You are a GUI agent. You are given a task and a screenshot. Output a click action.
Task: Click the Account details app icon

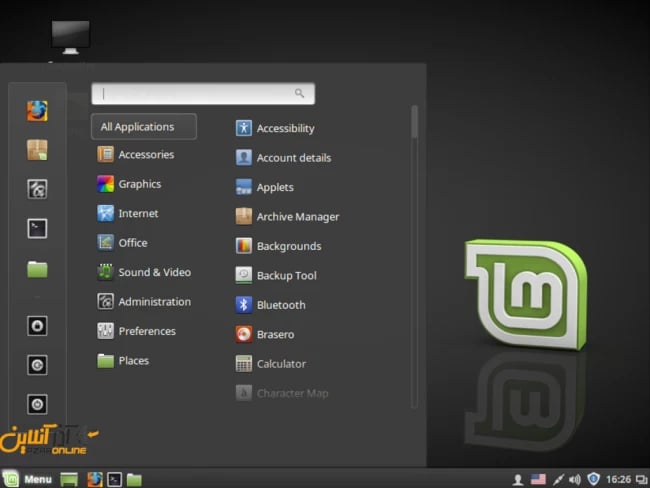point(243,158)
